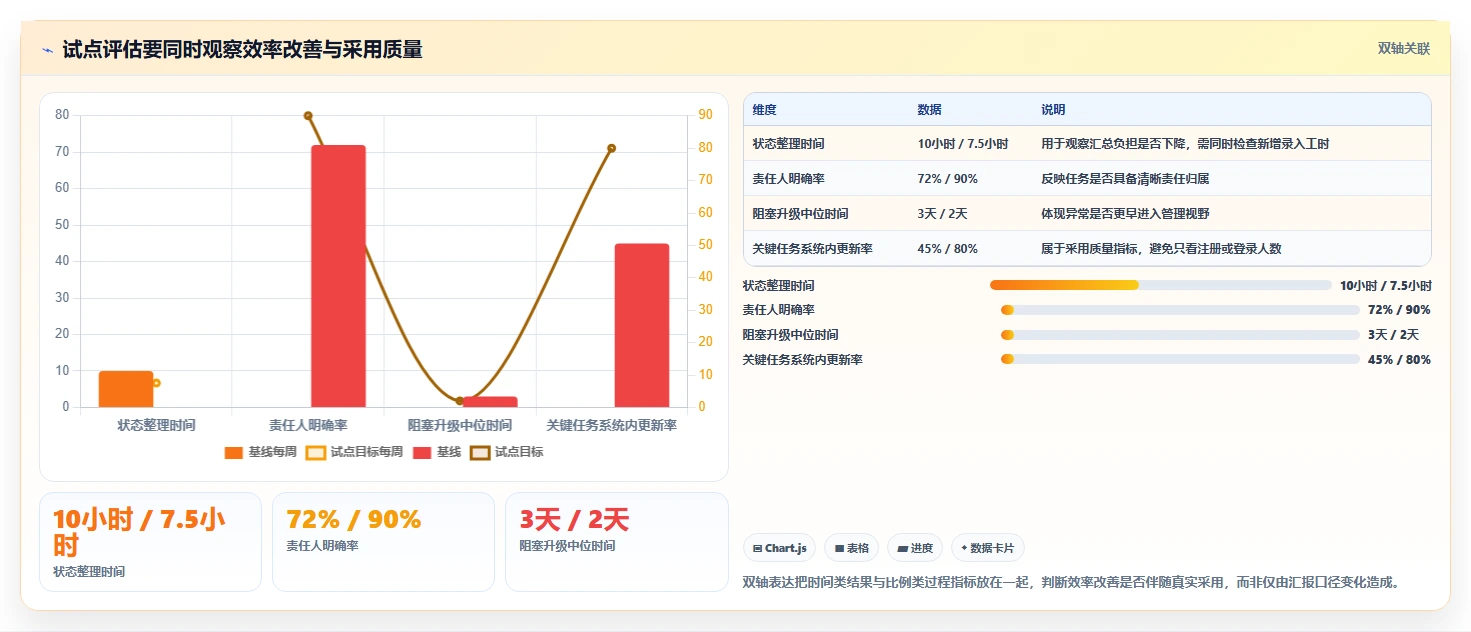The height and width of the screenshot is (632, 1471).
Task: Click the red bar for 责任人明确率
Action: coord(338,276)
